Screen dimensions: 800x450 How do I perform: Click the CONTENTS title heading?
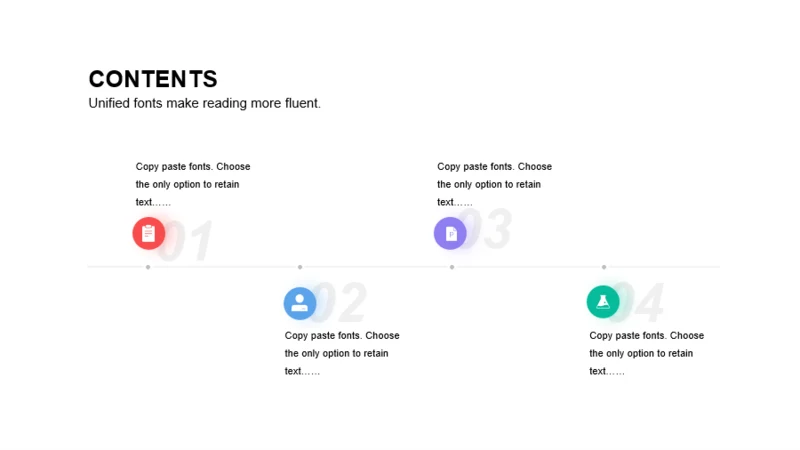pyautogui.click(x=153, y=79)
